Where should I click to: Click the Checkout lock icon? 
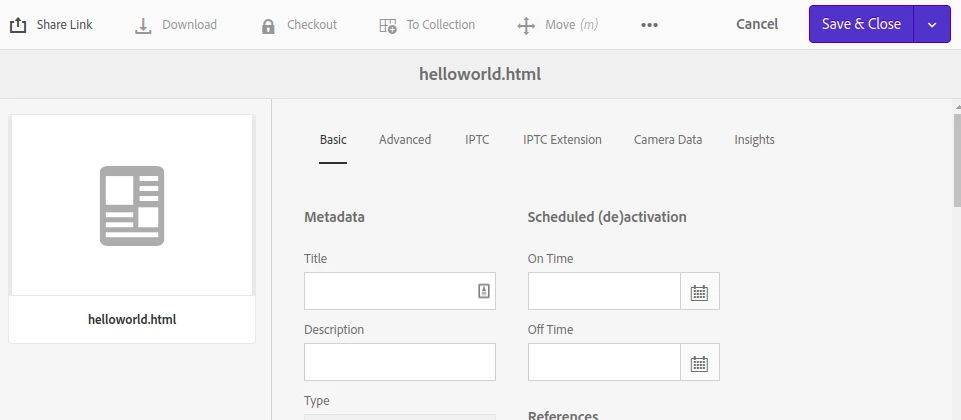pos(268,25)
